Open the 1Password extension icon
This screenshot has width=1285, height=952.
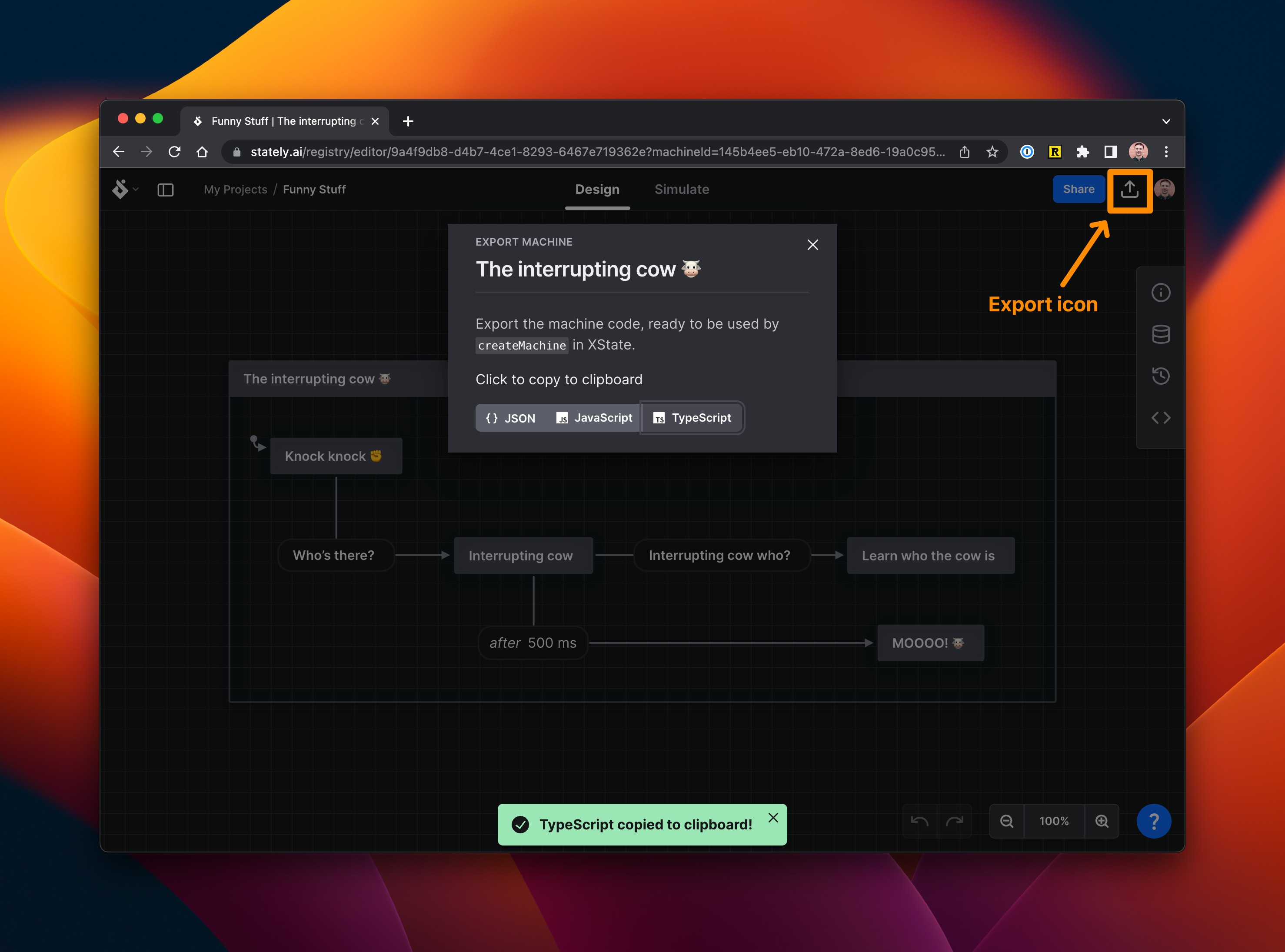tap(1027, 152)
